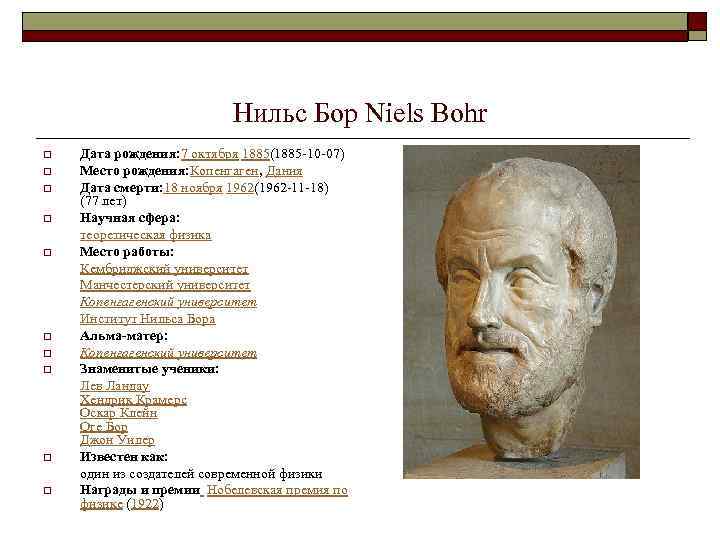Click "один из создателей современной физики" text

(201, 474)
